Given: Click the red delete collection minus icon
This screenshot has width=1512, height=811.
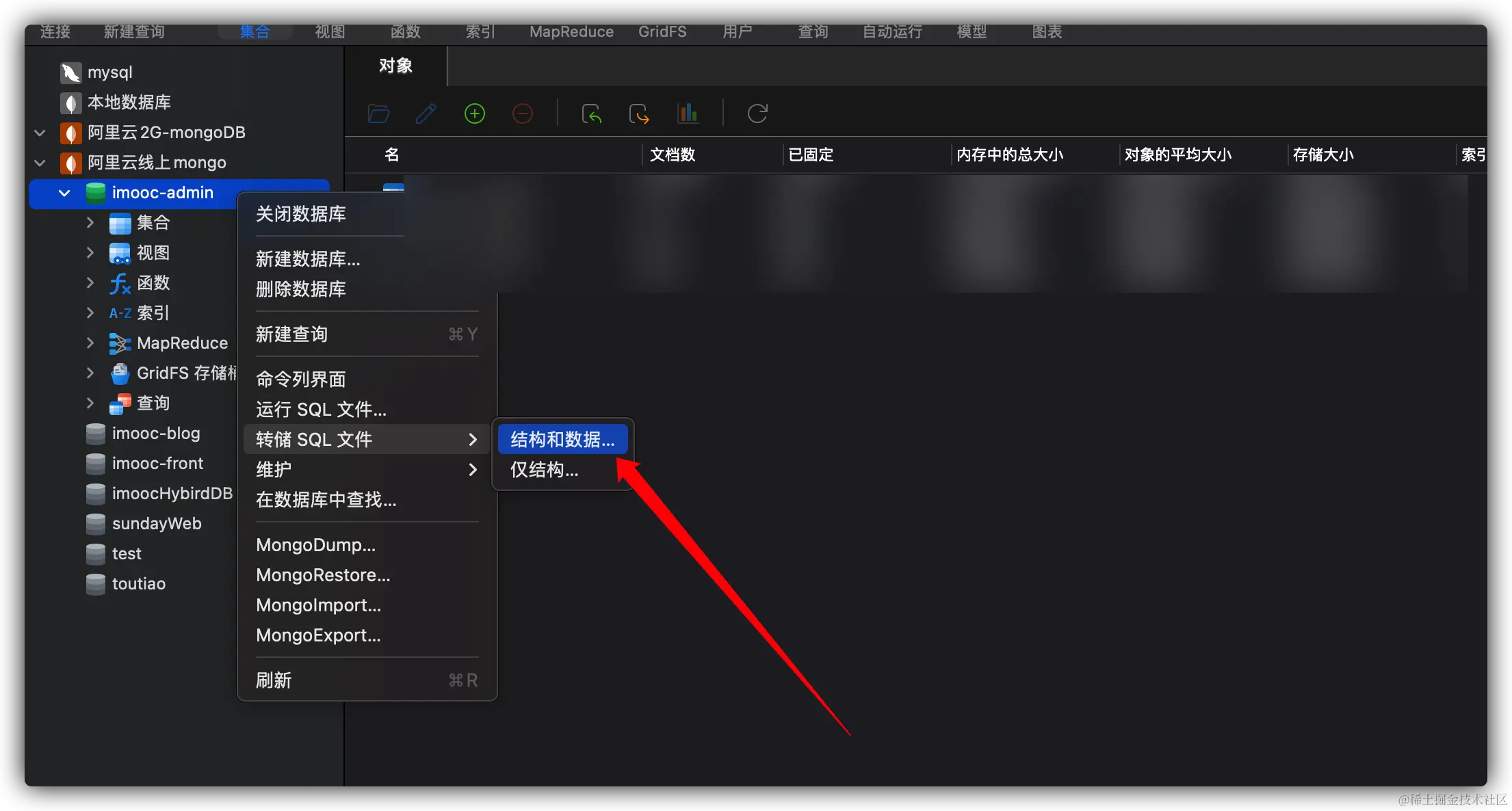Looking at the screenshot, I should coord(522,114).
